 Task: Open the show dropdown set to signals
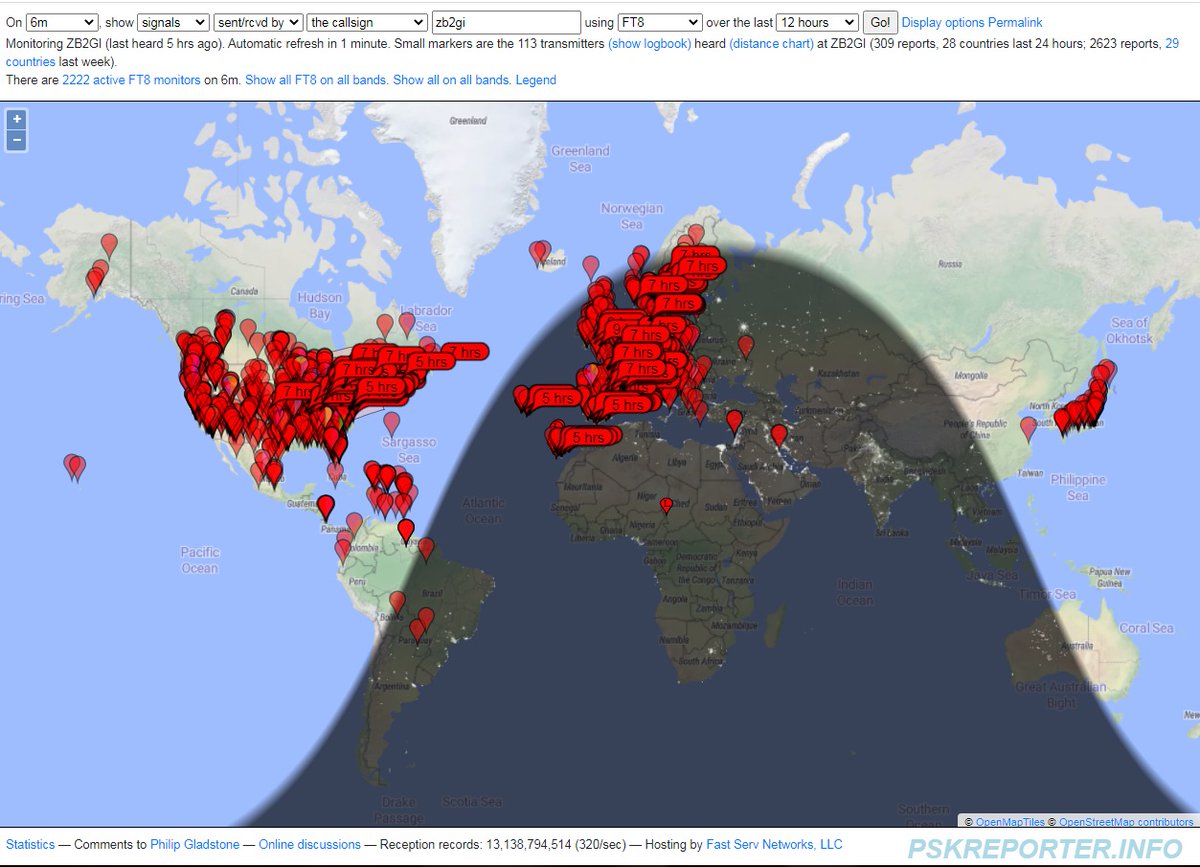(x=173, y=22)
